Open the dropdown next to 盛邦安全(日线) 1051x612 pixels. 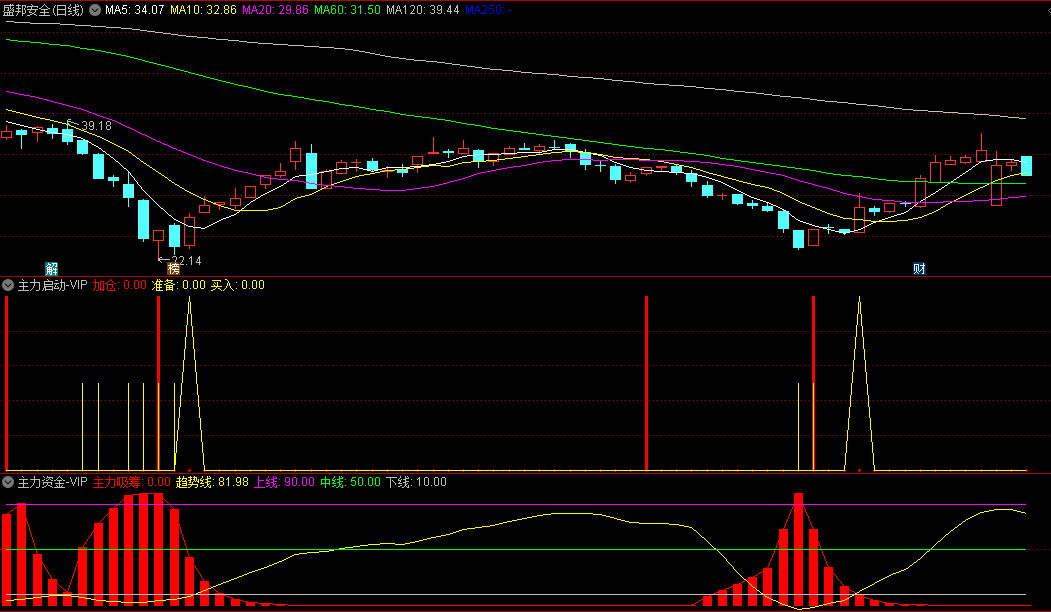coord(95,10)
